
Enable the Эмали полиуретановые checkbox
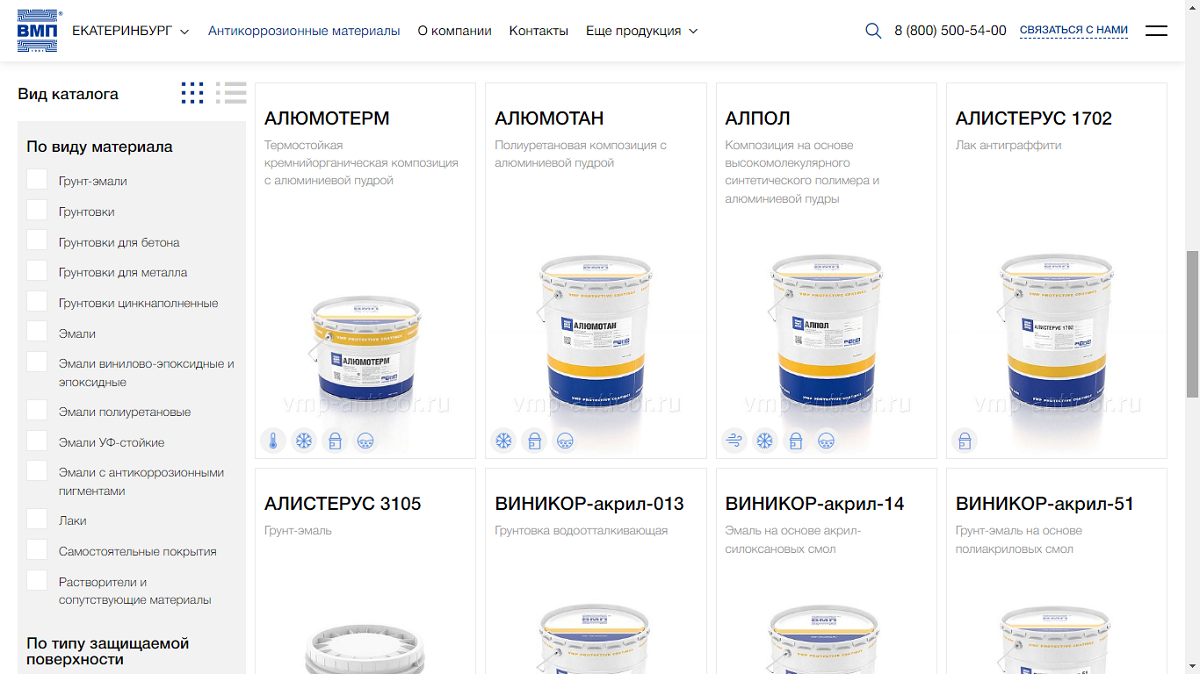[x=37, y=411]
